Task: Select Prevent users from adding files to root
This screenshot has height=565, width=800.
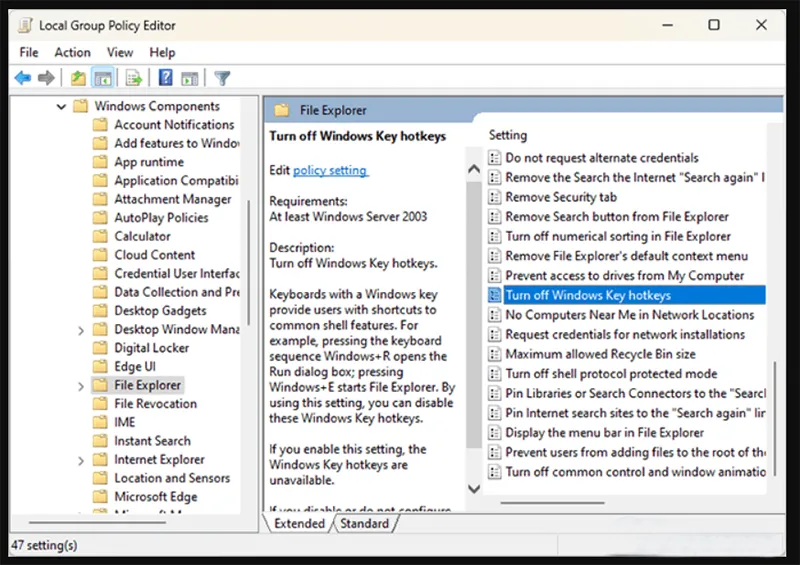Action: point(635,452)
